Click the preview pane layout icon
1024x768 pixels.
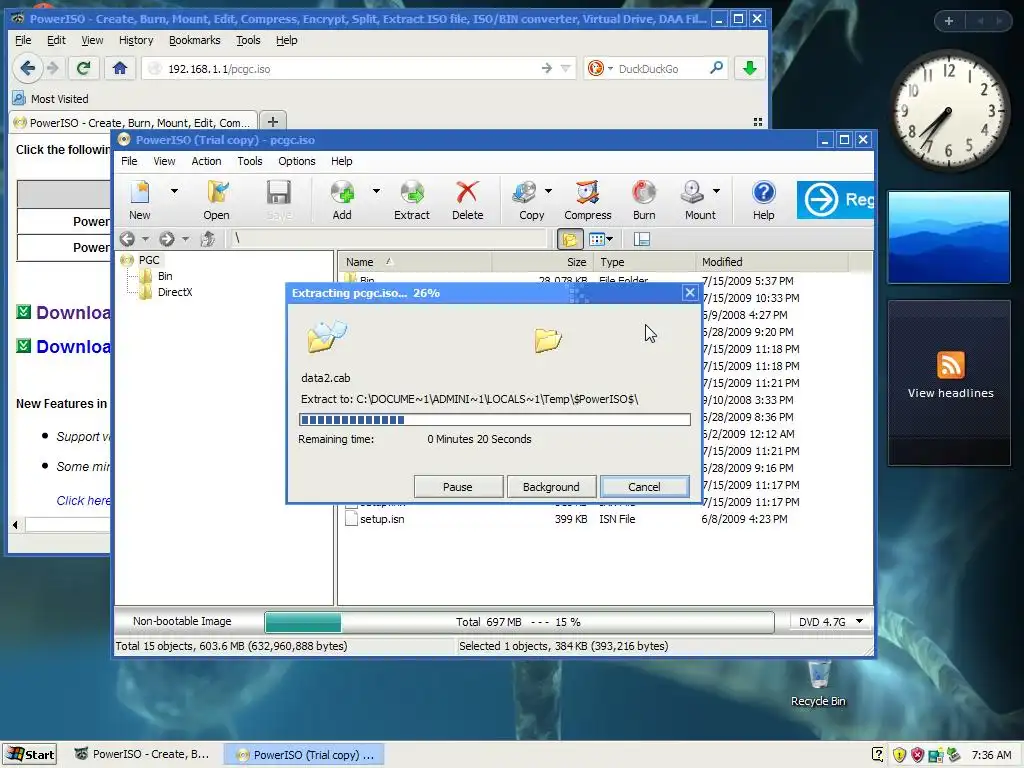pyautogui.click(x=641, y=240)
